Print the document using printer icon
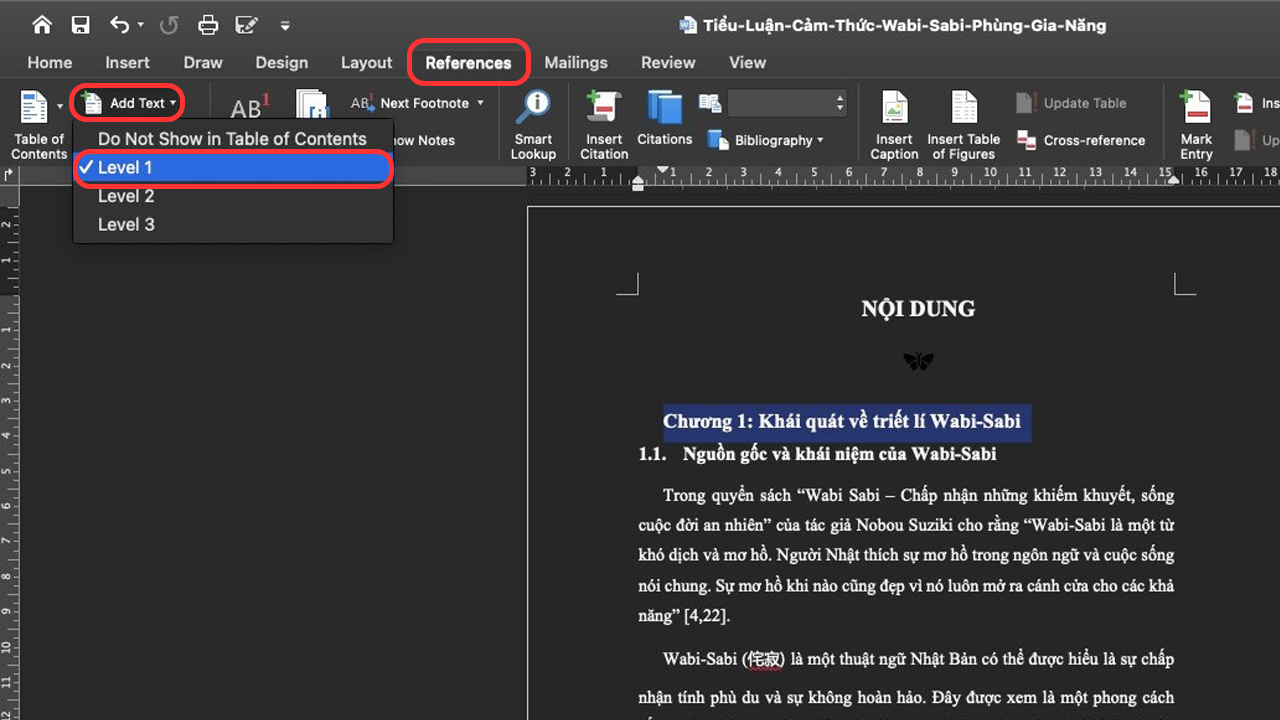1280x720 pixels. [x=208, y=25]
